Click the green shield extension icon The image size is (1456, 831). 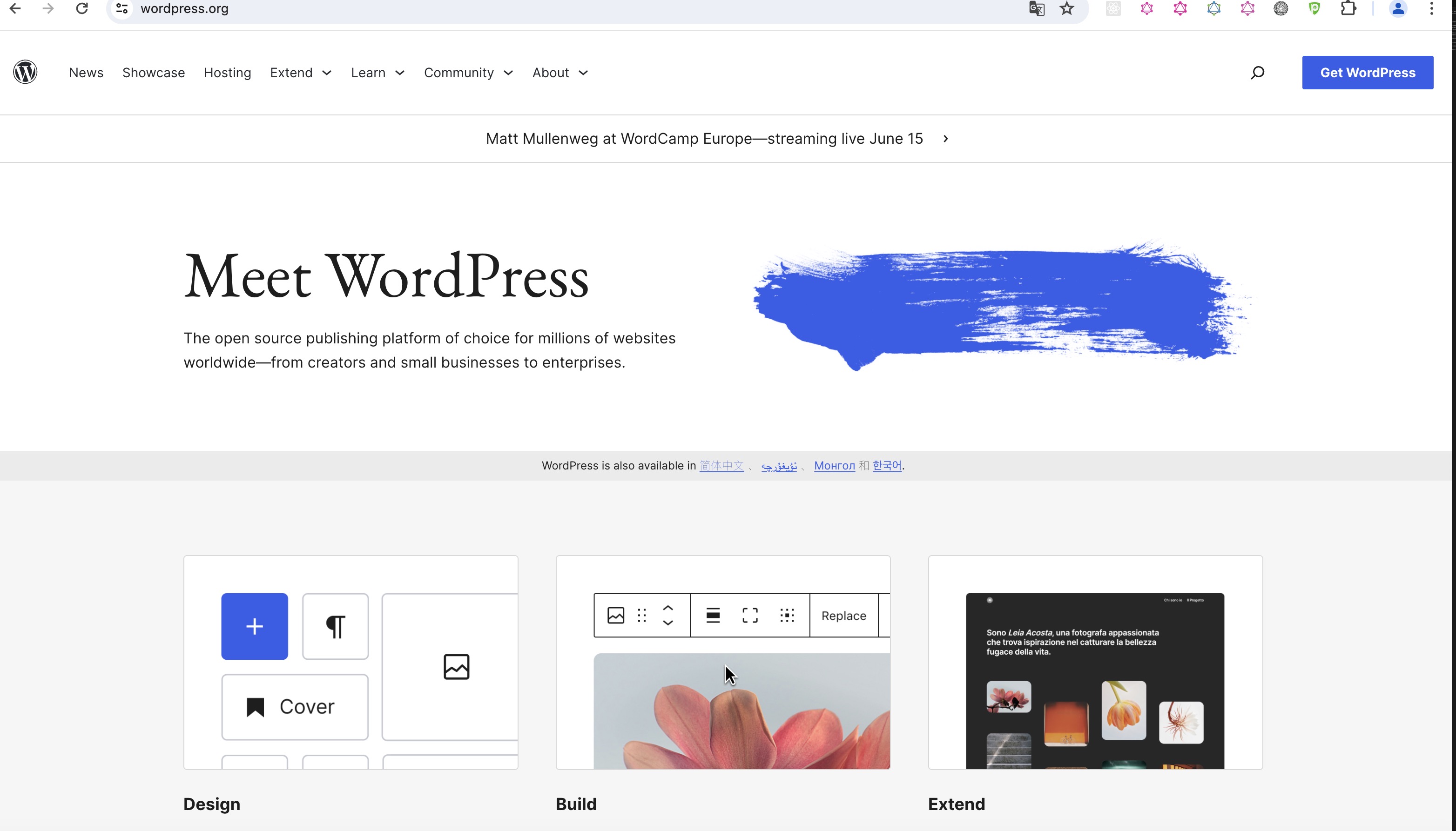pyautogui.click(x=1314, y=8)
